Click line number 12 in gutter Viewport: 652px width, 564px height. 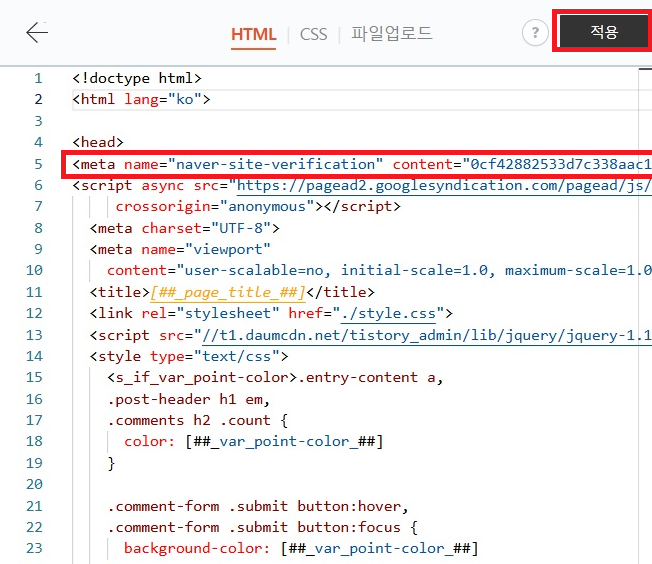click(x=34, y=313)
